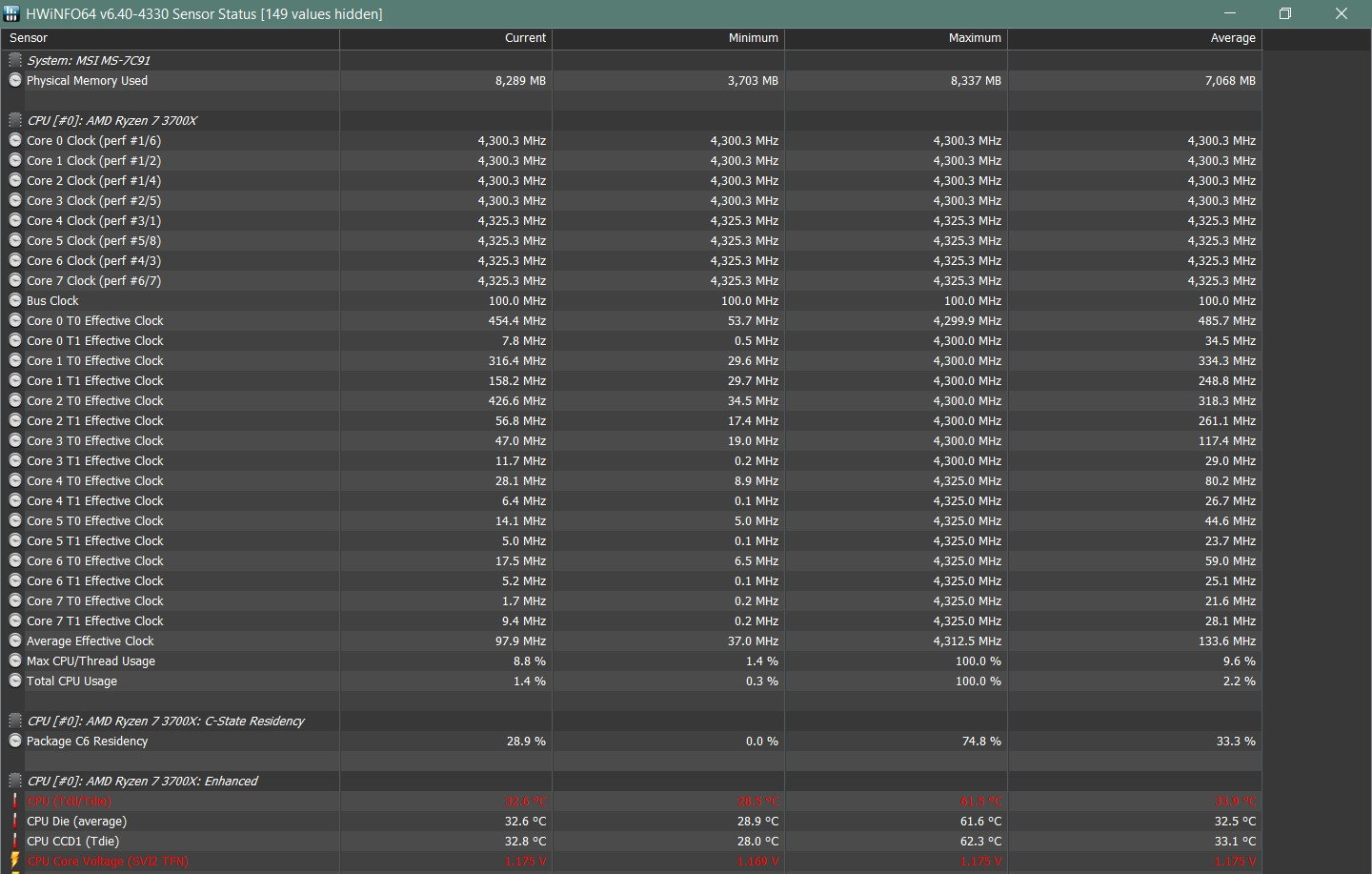The image size is (1372, 874).
Task: Select the Total CPU Usage label
Action: [71, 681]
